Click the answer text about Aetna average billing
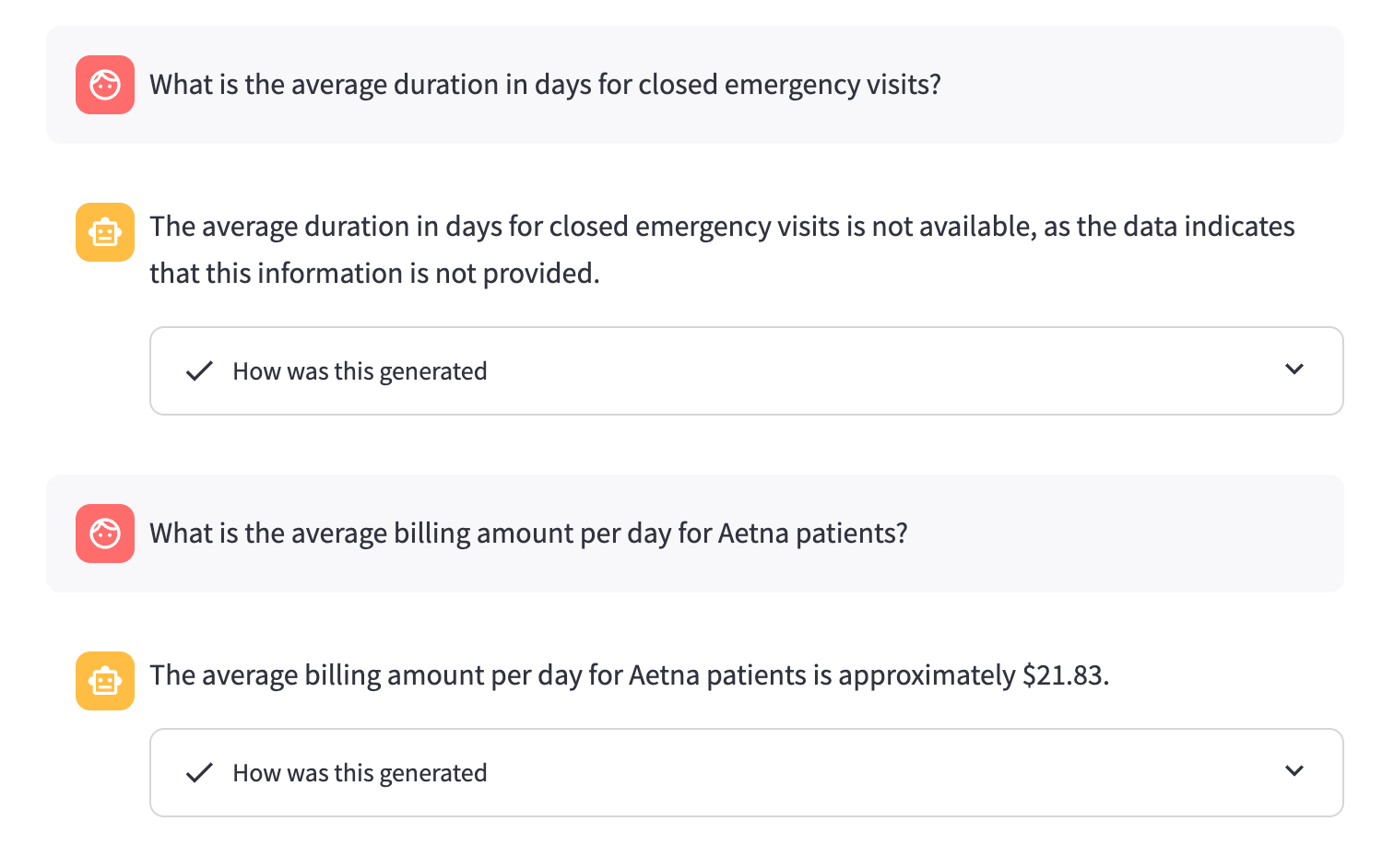This screenshot has height=868, width=1394. coord(629,675)
